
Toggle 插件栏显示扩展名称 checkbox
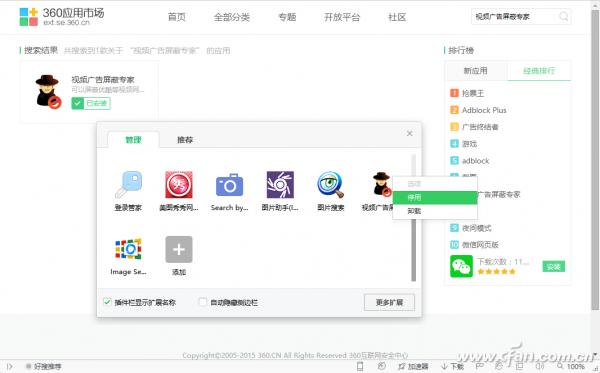tap(107, 302)
